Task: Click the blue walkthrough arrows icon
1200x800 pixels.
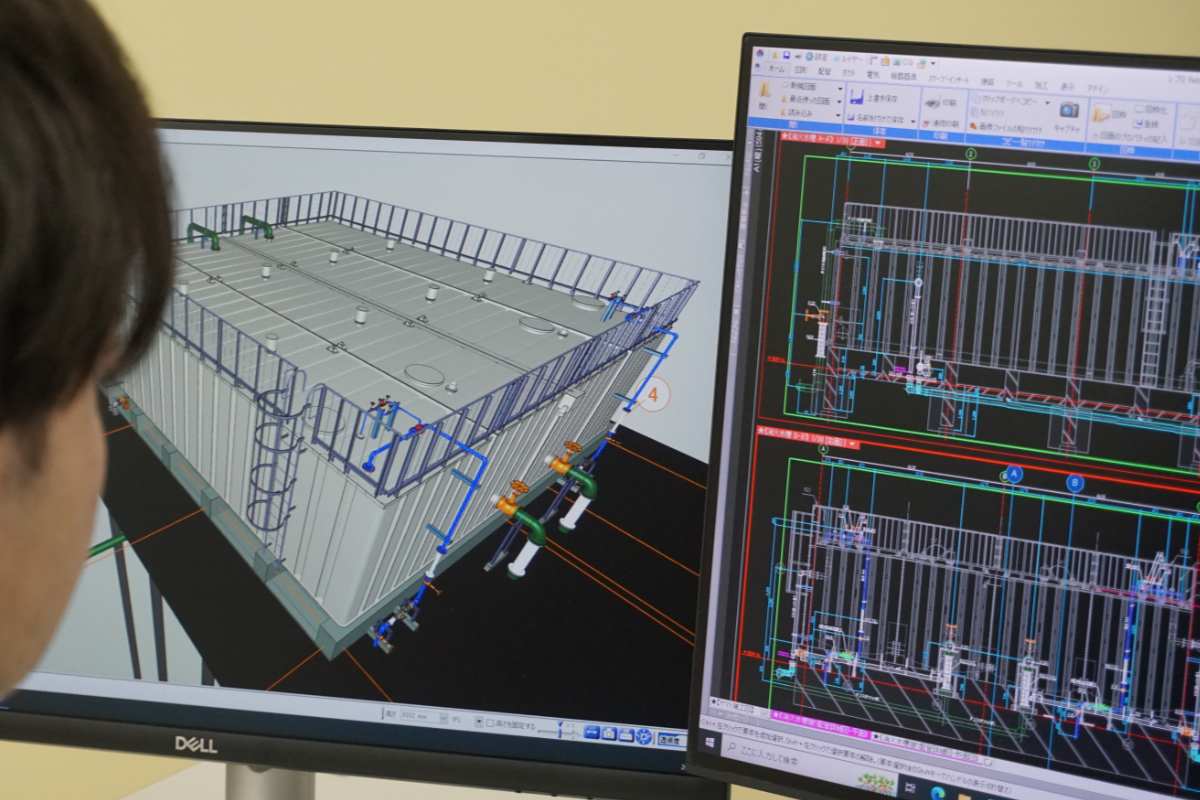Action: pyautogui.click(x=592, y=732)
